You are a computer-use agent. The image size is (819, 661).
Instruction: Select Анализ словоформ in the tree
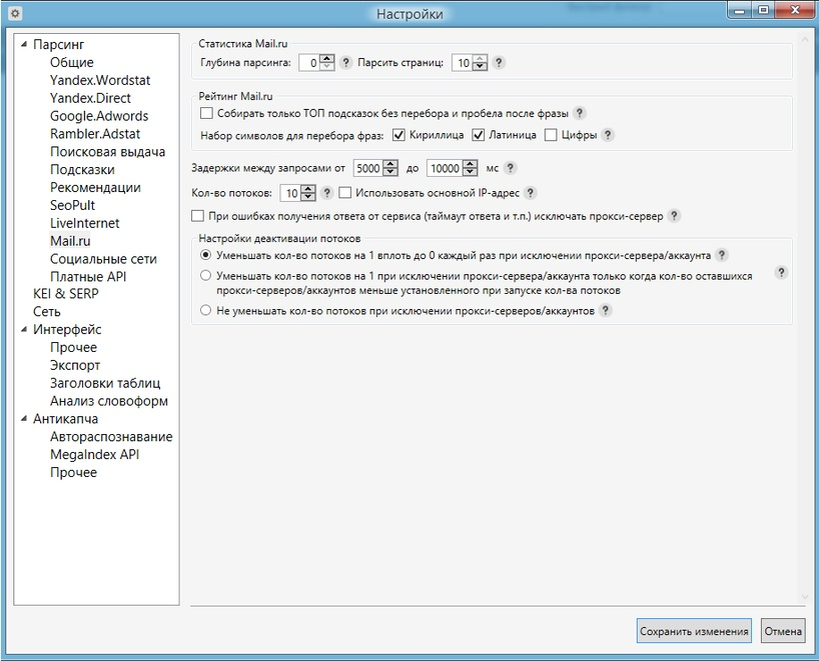coord(109,401)
